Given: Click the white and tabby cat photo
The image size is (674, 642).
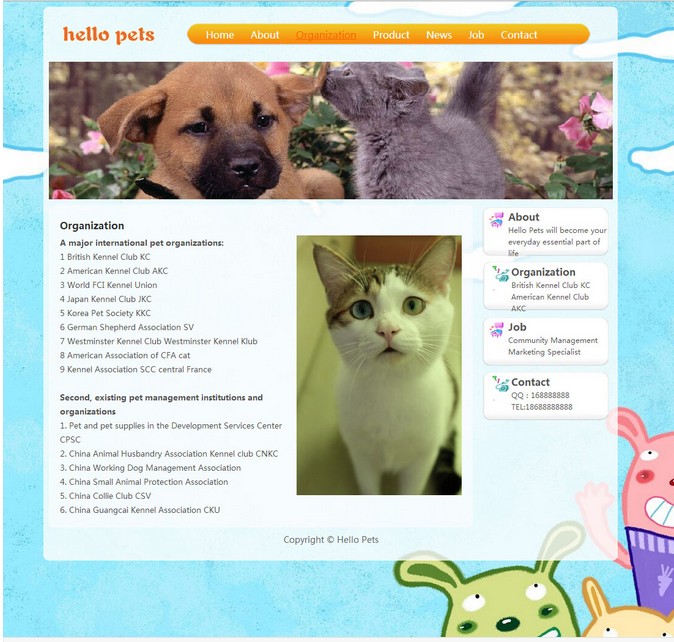Looking at the screenshot, I should [379, 365].
